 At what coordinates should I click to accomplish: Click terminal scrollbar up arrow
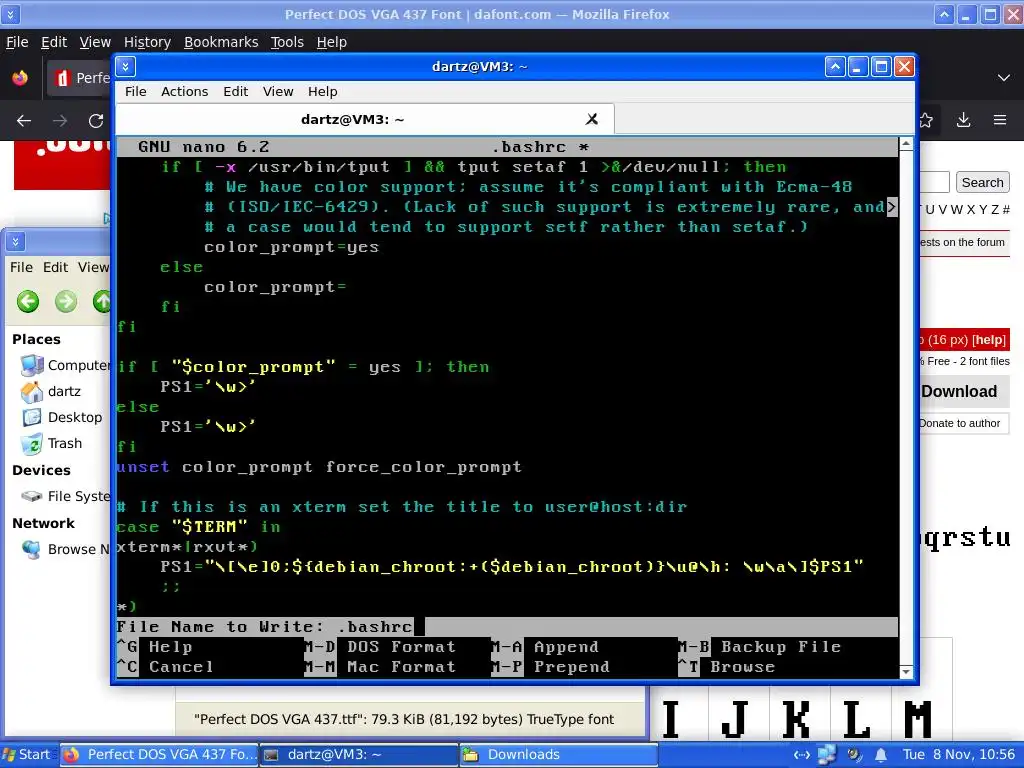pyautogui.click(x=906, y=144)
